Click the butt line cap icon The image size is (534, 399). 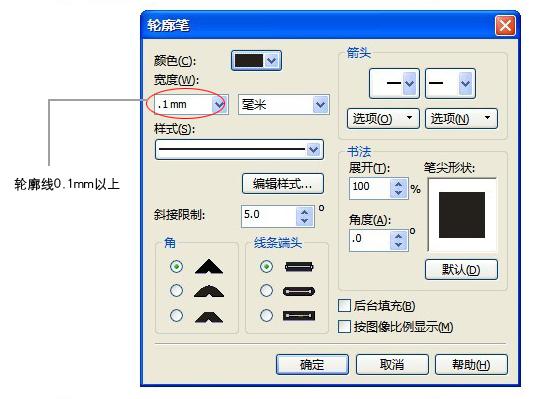299,267
